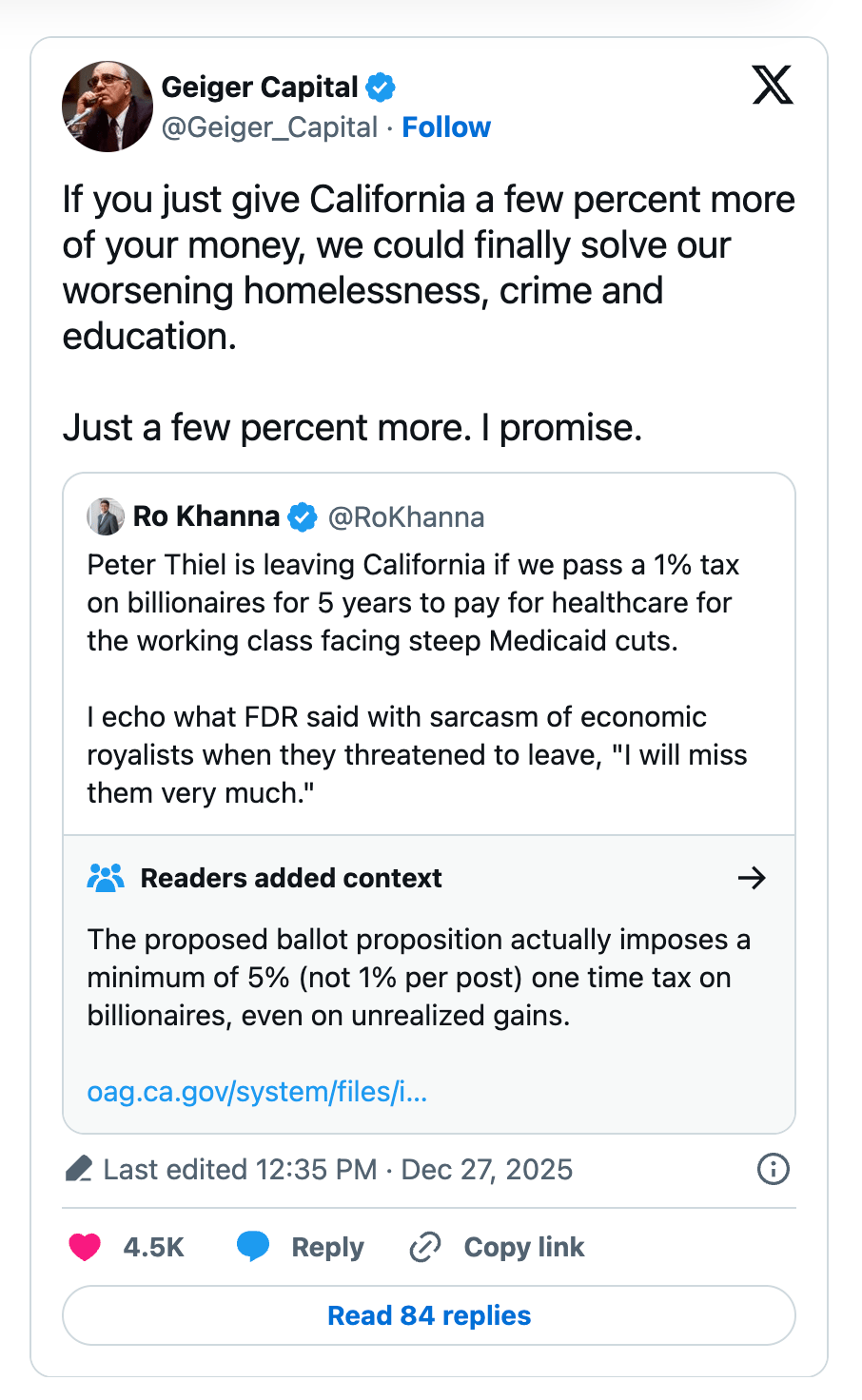Expand readers added context arrow
Screen dimensions: 862x1400
click(752, 878)
